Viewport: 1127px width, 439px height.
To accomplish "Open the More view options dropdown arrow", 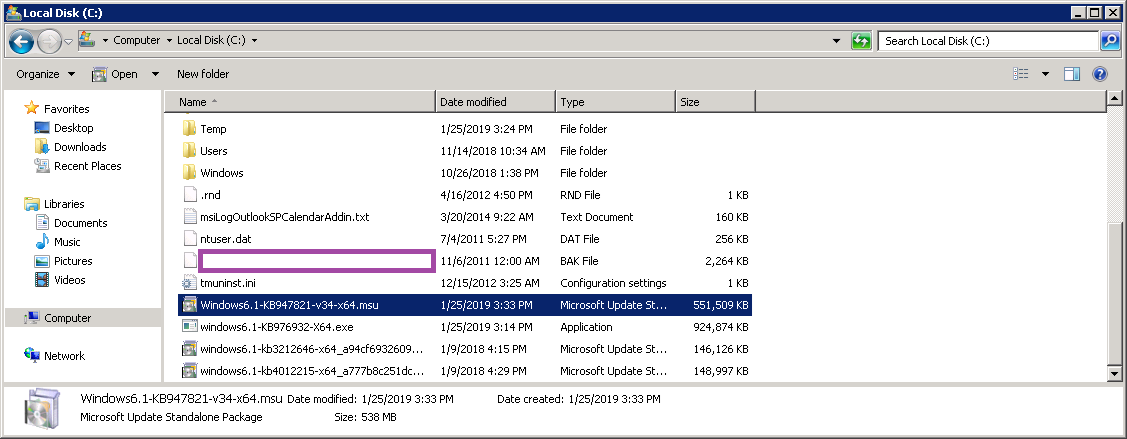I will pyautogui.click(x=1045, y=74).
